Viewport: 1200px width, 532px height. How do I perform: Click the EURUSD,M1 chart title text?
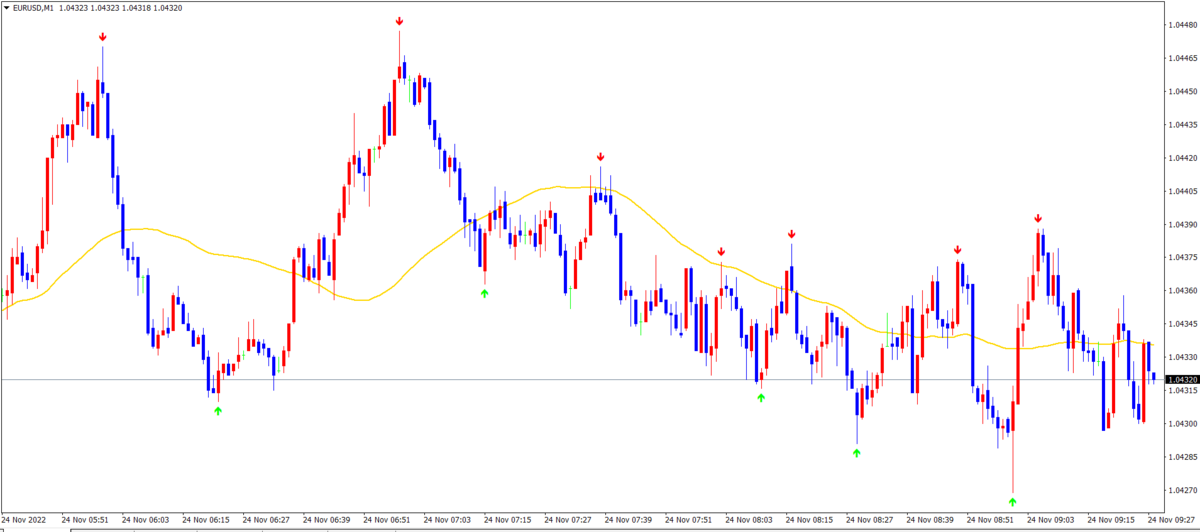point(35,7)
